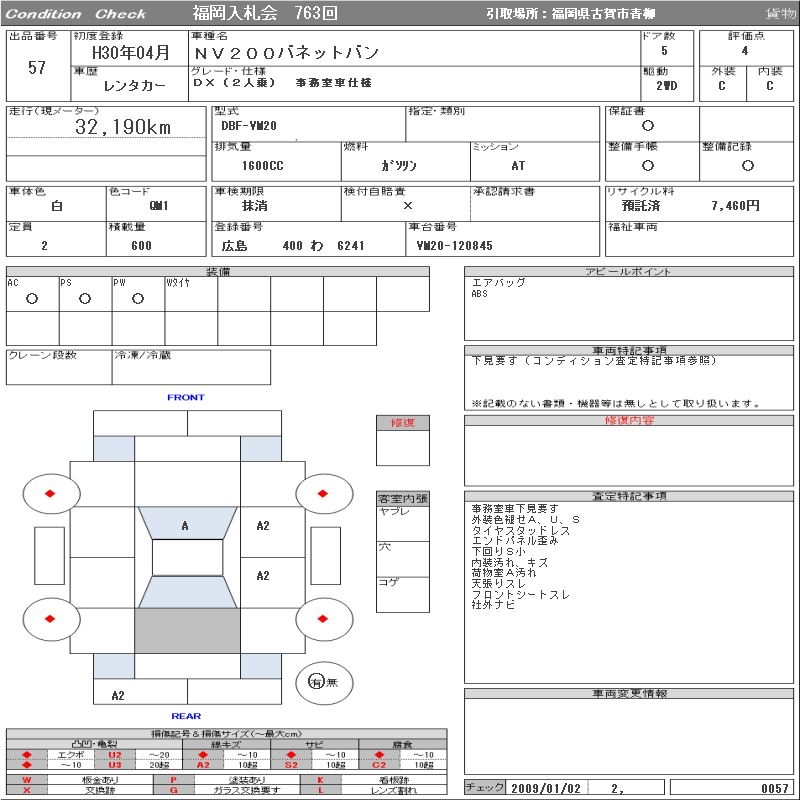800x800 pixels.
Task: Click the circle mark under PW
Action: pyautogui.click(x=138, y=298)
